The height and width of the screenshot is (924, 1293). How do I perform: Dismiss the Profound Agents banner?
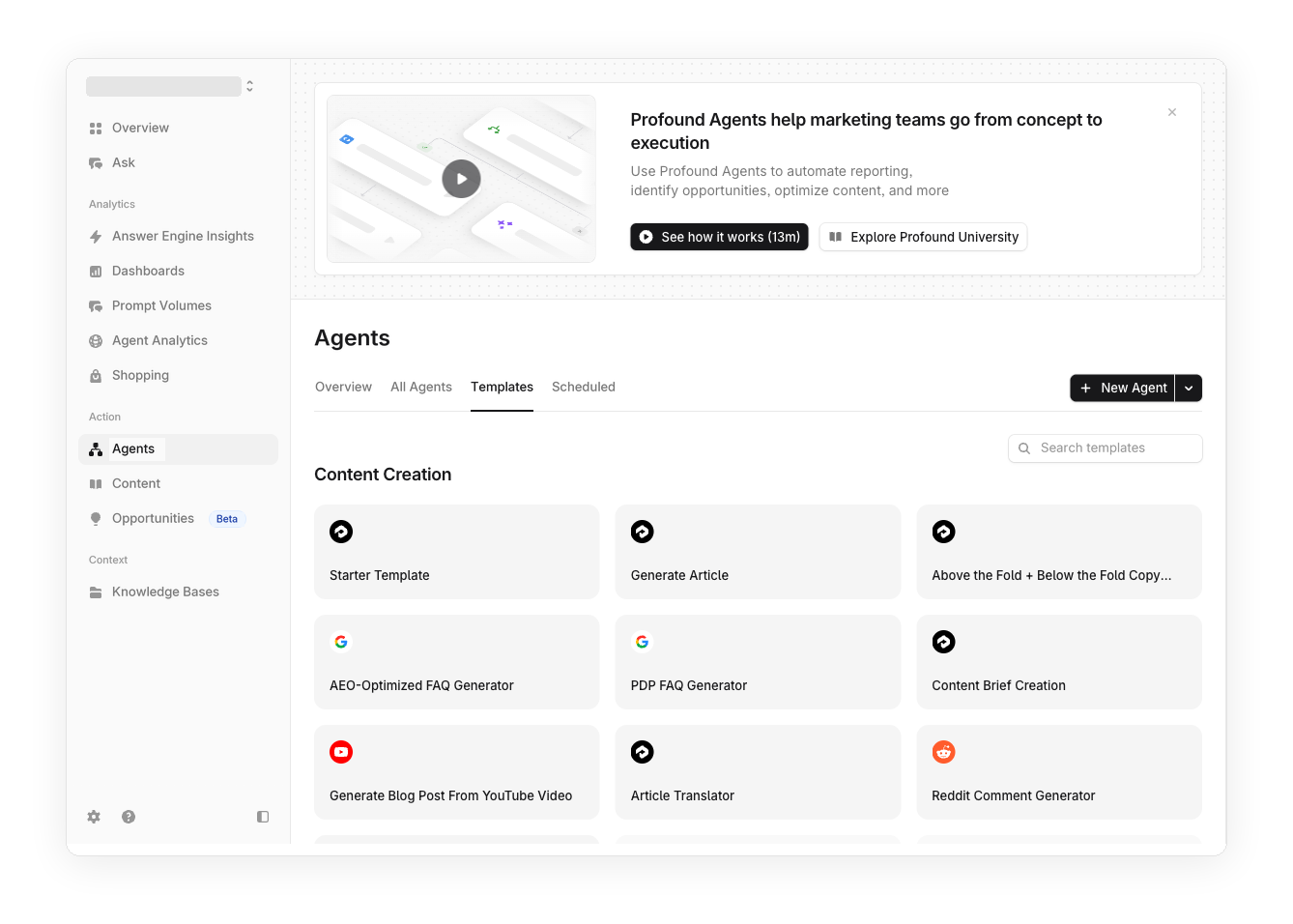[1172, 112]
